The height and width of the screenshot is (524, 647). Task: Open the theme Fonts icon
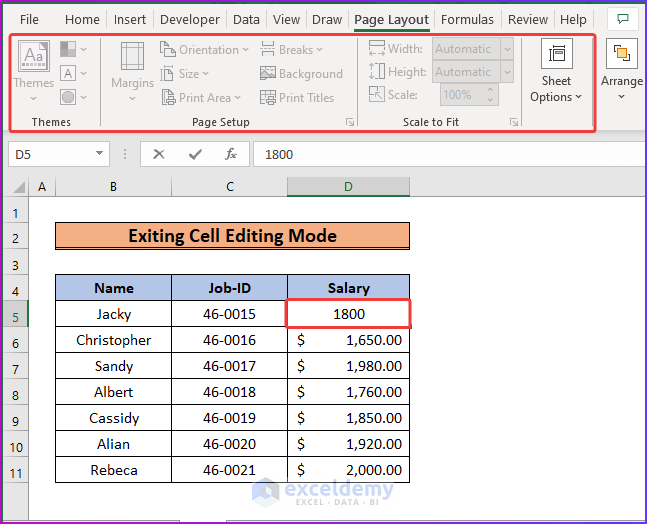pos(68,73)
